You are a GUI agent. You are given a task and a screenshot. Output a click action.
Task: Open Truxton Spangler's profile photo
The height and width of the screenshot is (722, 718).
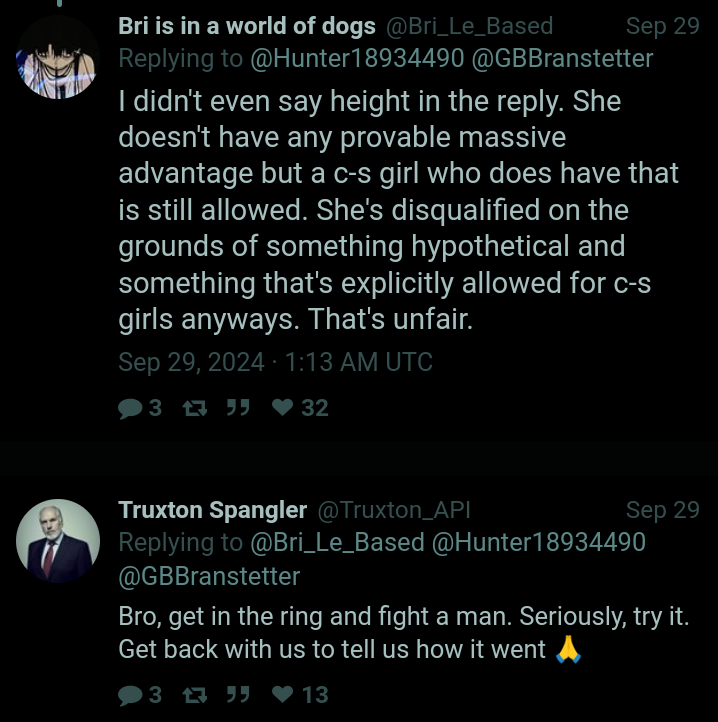pyautogui.click(x=57, y=540)
